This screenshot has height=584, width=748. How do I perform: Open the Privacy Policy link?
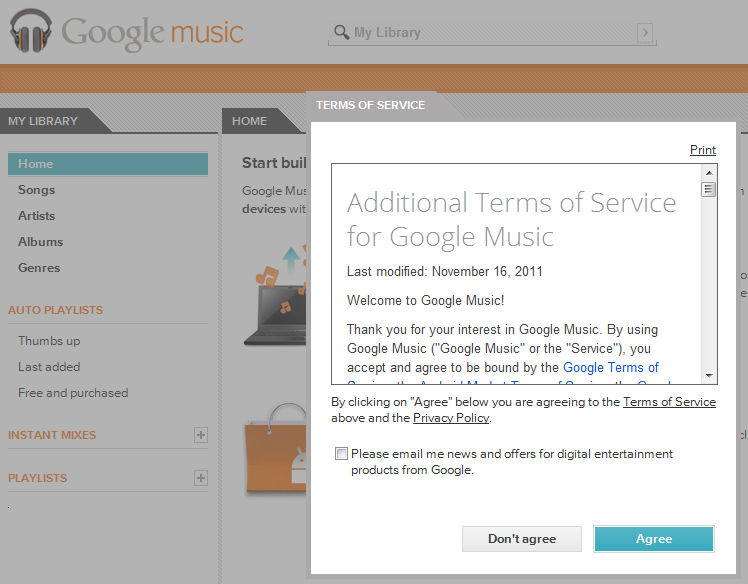[x=451, y=418]
